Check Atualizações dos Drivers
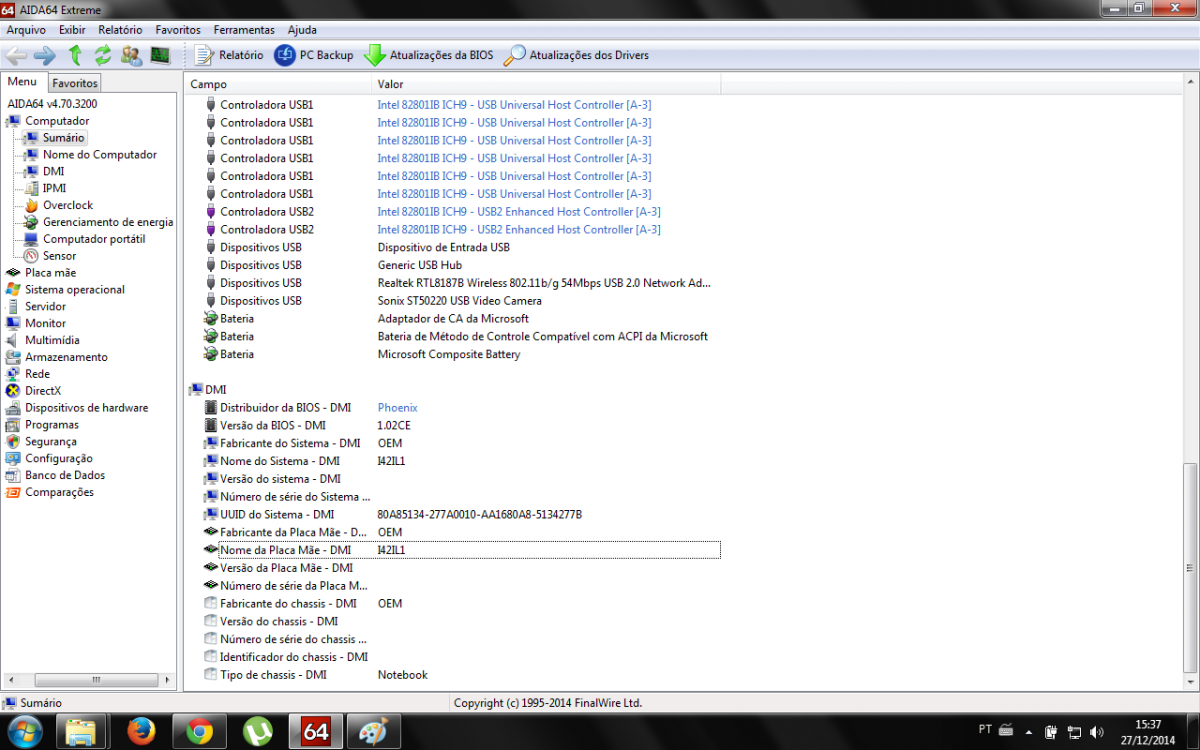1200x750 pixels. click(576, 55)
